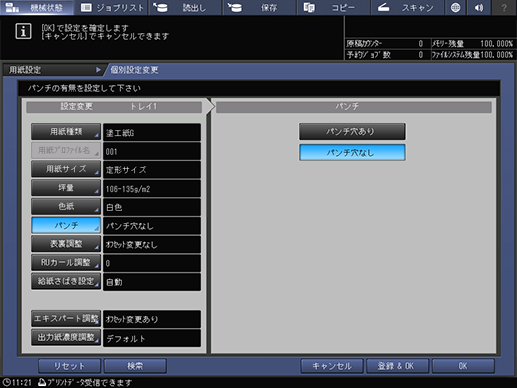Screen dimensions: 517x388
Task: Open 色紙 colored paper setting
Action: click(66, 206)
